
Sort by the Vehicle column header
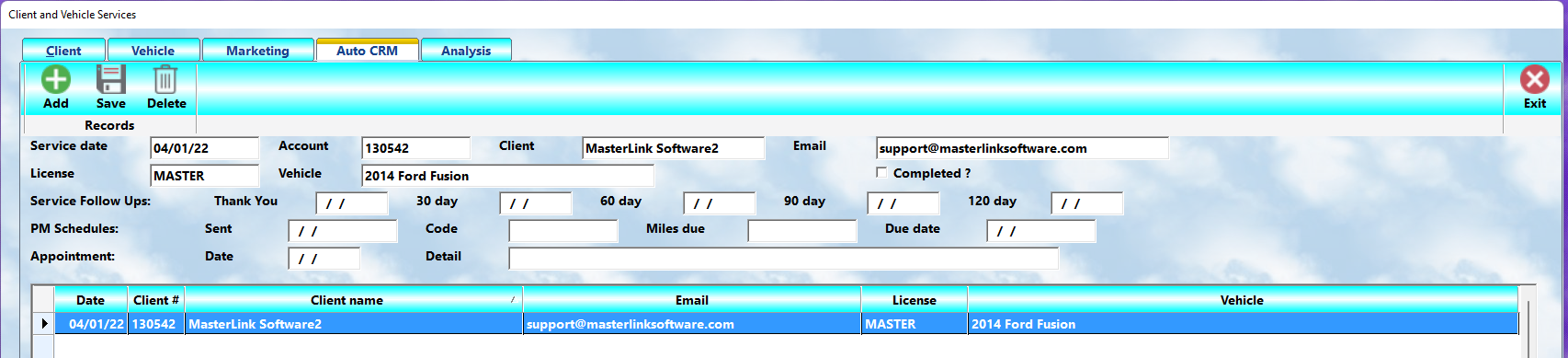coord(1243,300)
